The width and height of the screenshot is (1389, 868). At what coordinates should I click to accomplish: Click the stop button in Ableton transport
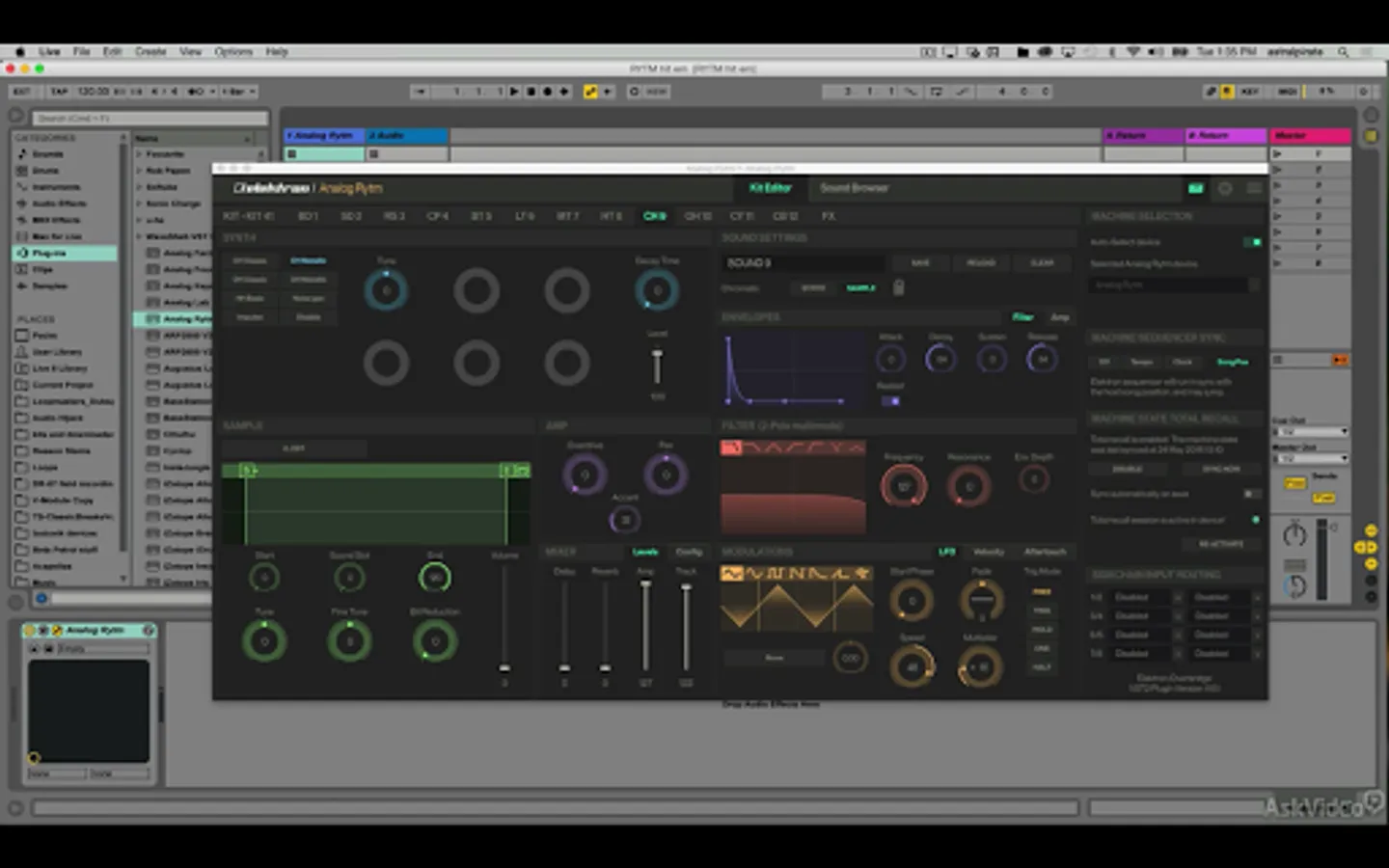(531, 92)
